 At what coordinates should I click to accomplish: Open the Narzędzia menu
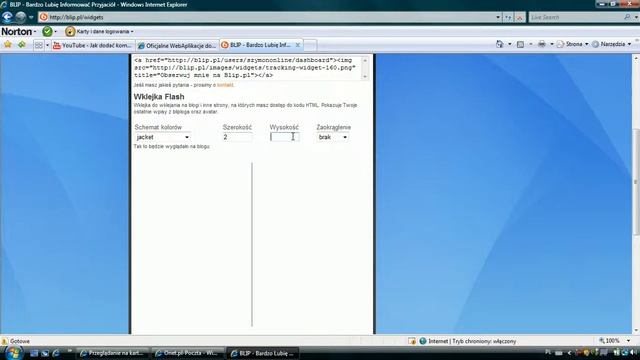tap(611, 44)
